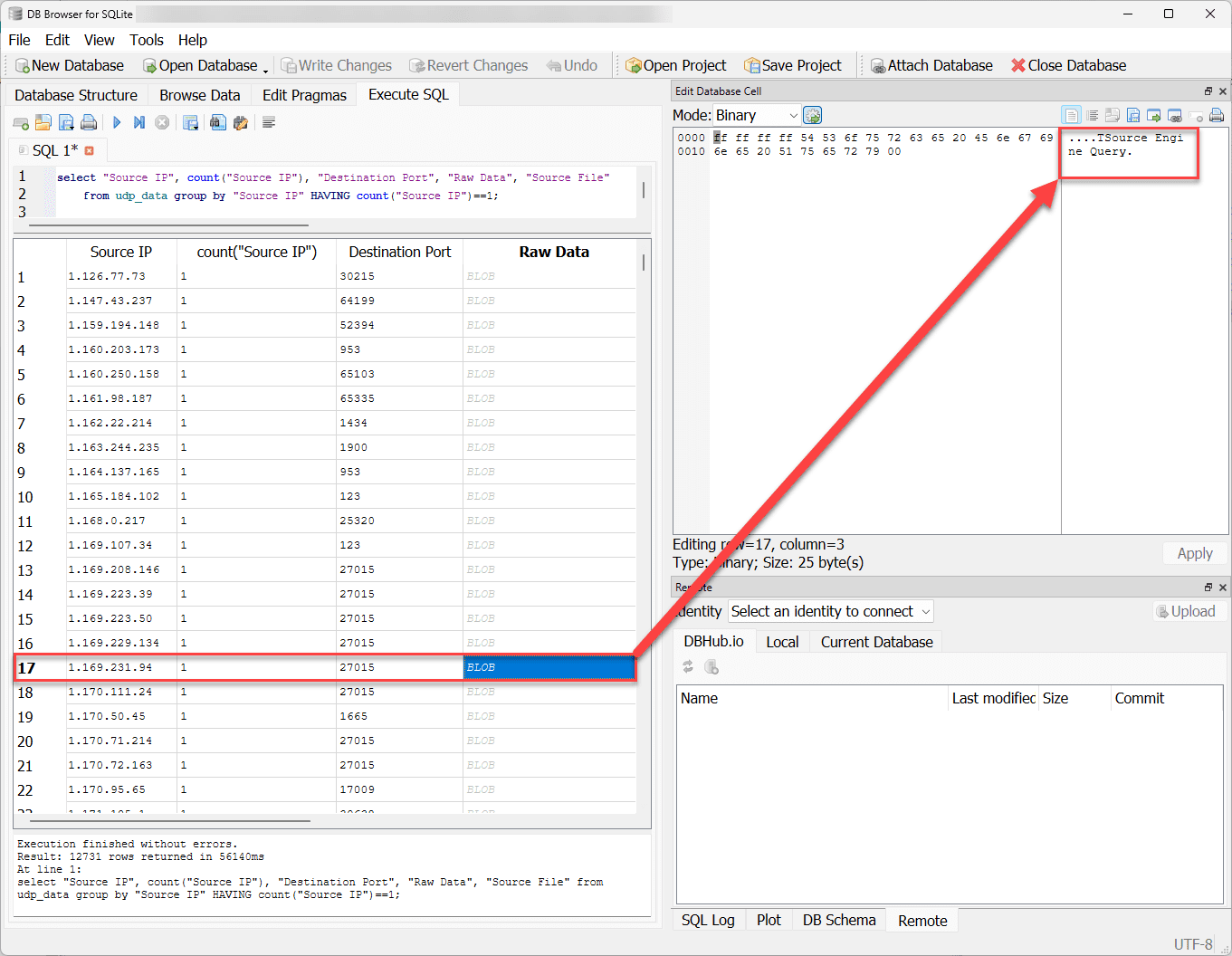This screenshot has height=956, width=1232.
Task: Open the DB Schema bottom tab
Action: click(x=839, y=920)
